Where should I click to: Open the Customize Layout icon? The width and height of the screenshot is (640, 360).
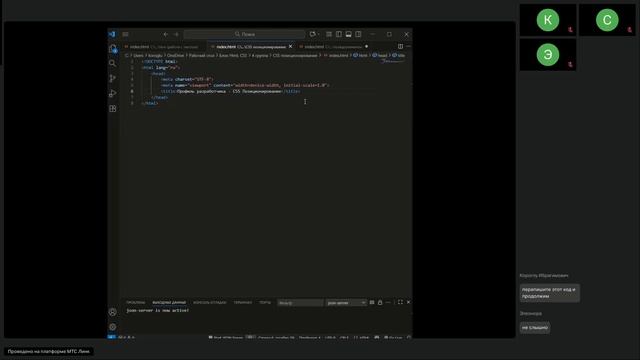click(329, 34)
